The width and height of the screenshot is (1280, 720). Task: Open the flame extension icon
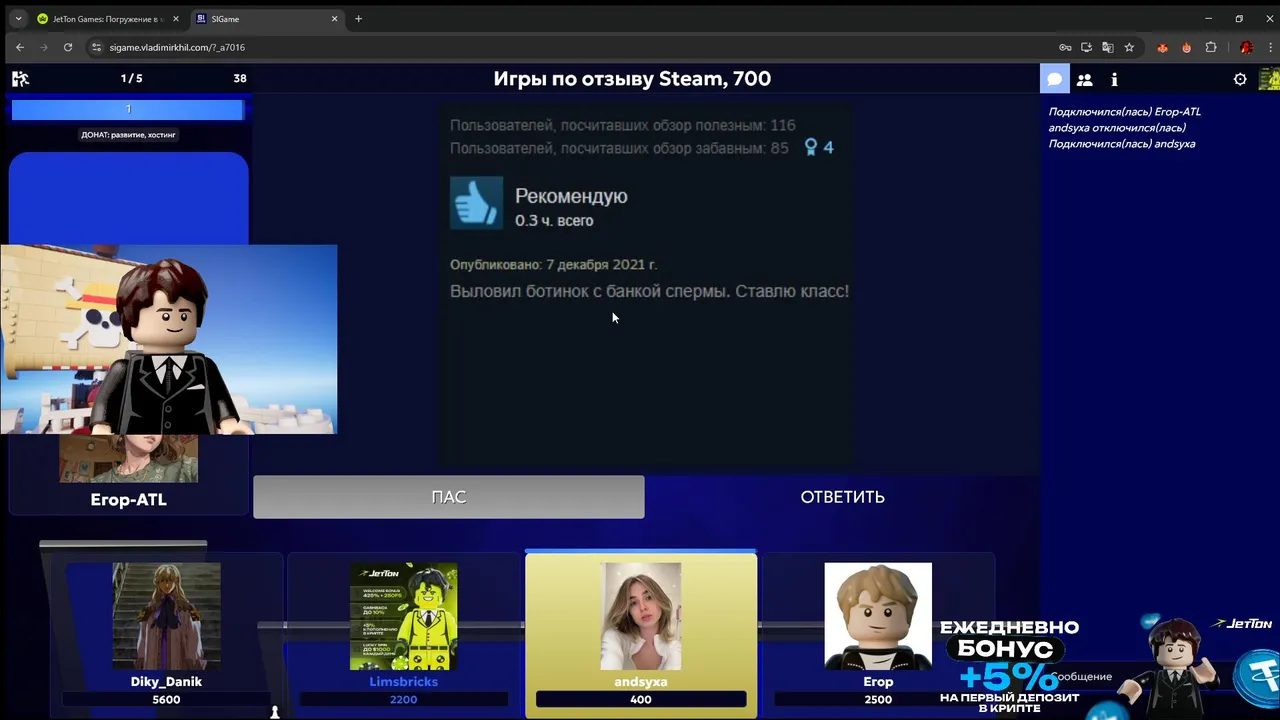[1186, 47]
